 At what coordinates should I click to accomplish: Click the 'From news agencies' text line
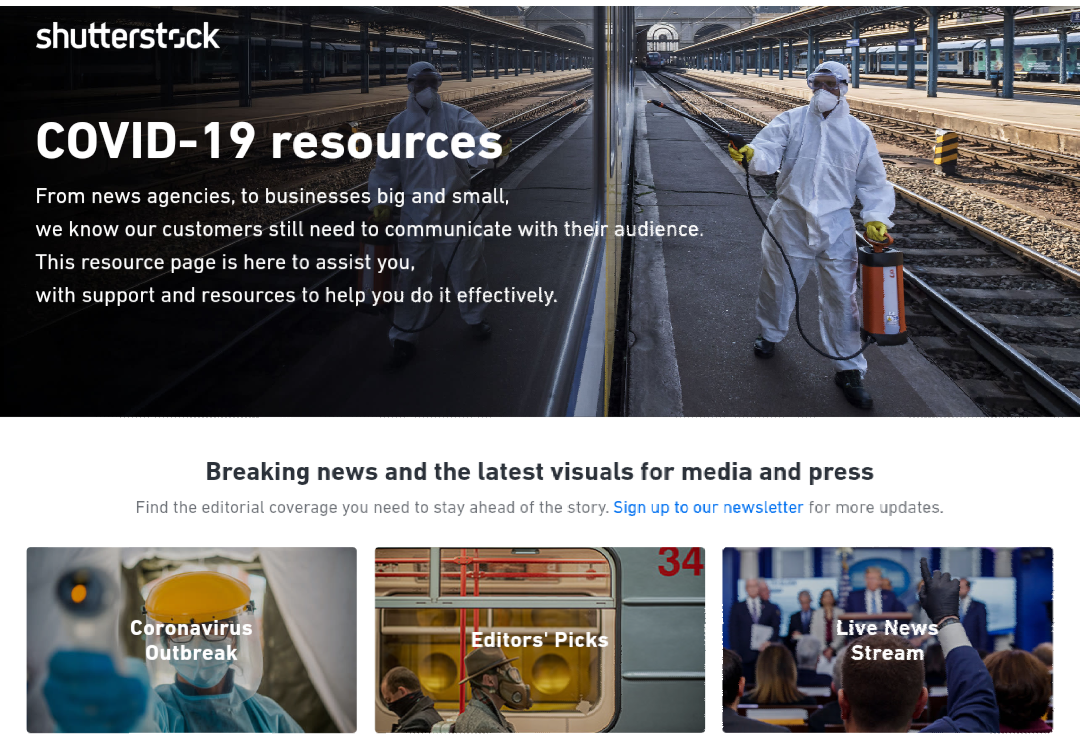[272, 196]
